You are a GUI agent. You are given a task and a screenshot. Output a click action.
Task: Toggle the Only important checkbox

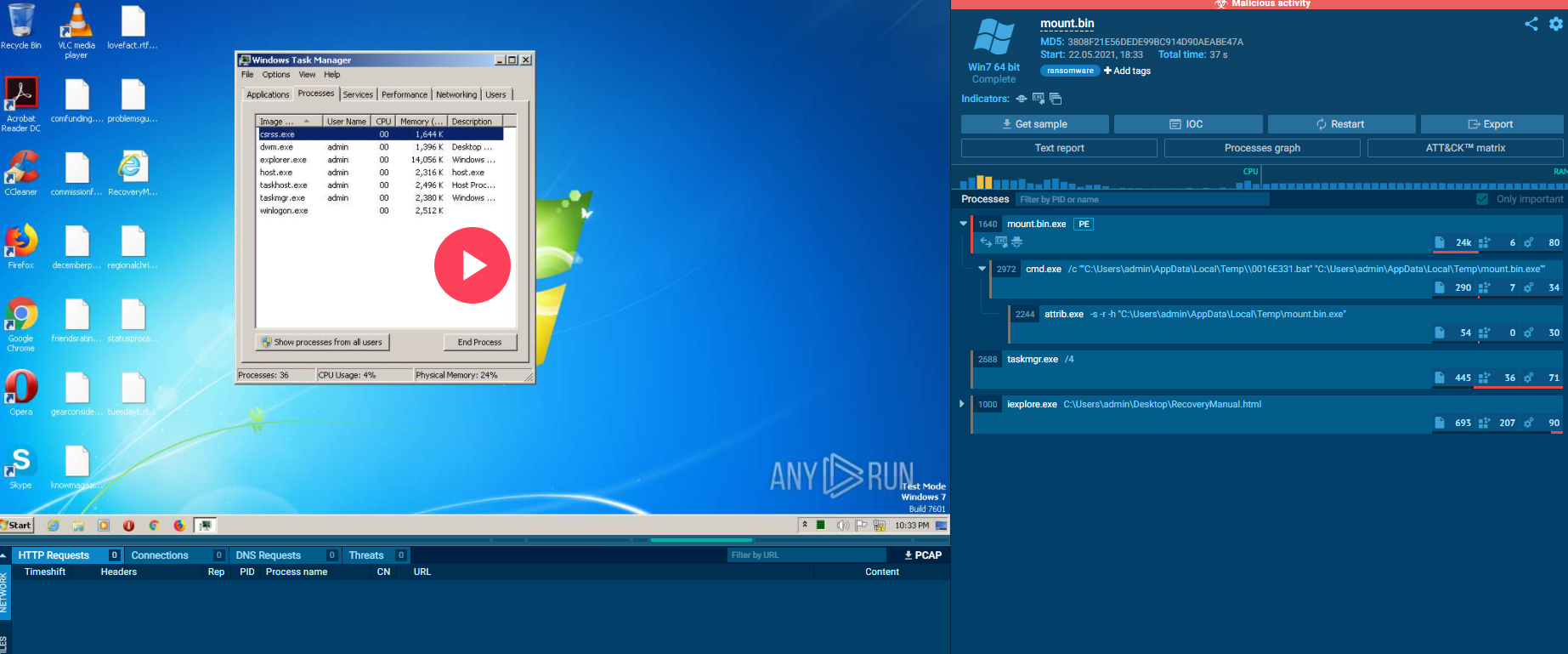1482,199
